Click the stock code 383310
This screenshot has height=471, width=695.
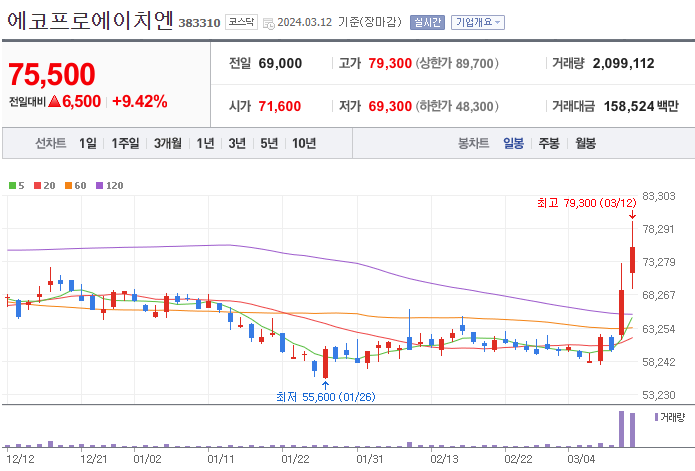coord(199,23)
